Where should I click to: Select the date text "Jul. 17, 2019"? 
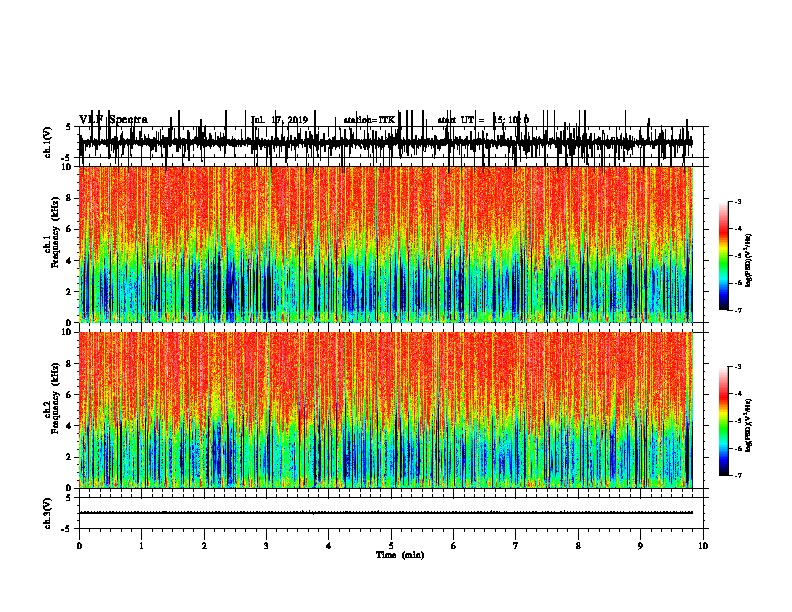pyautogui.click(x=279, y=120)
